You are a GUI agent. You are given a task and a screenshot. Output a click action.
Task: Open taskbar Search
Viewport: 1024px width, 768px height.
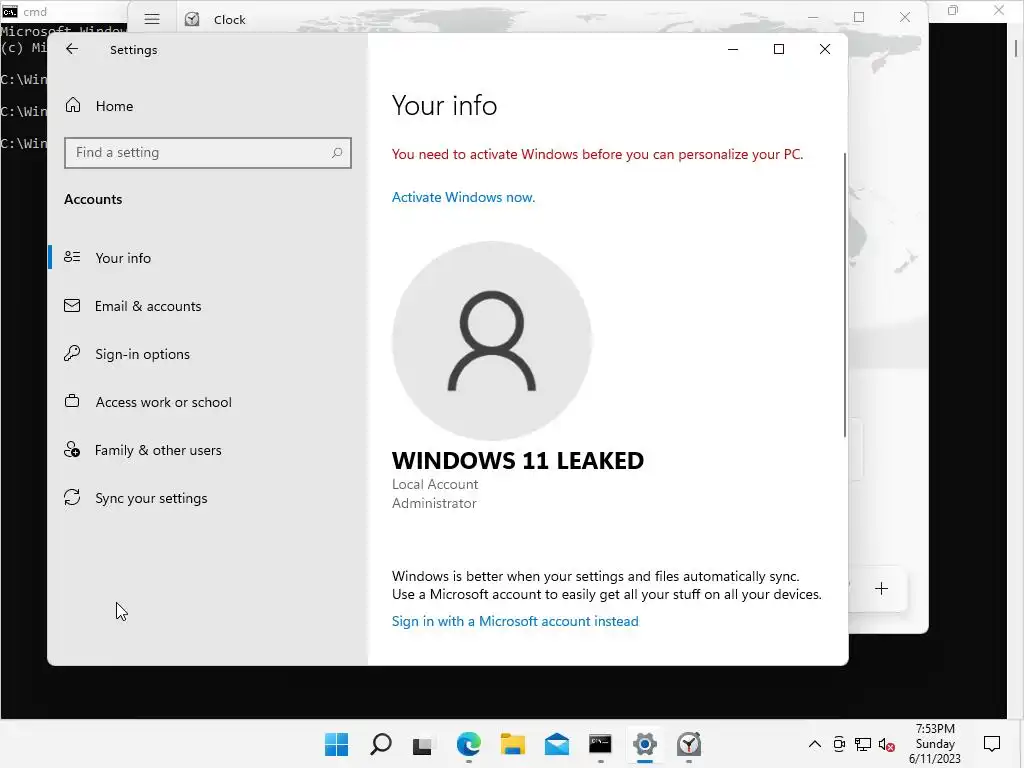(381, 744)
